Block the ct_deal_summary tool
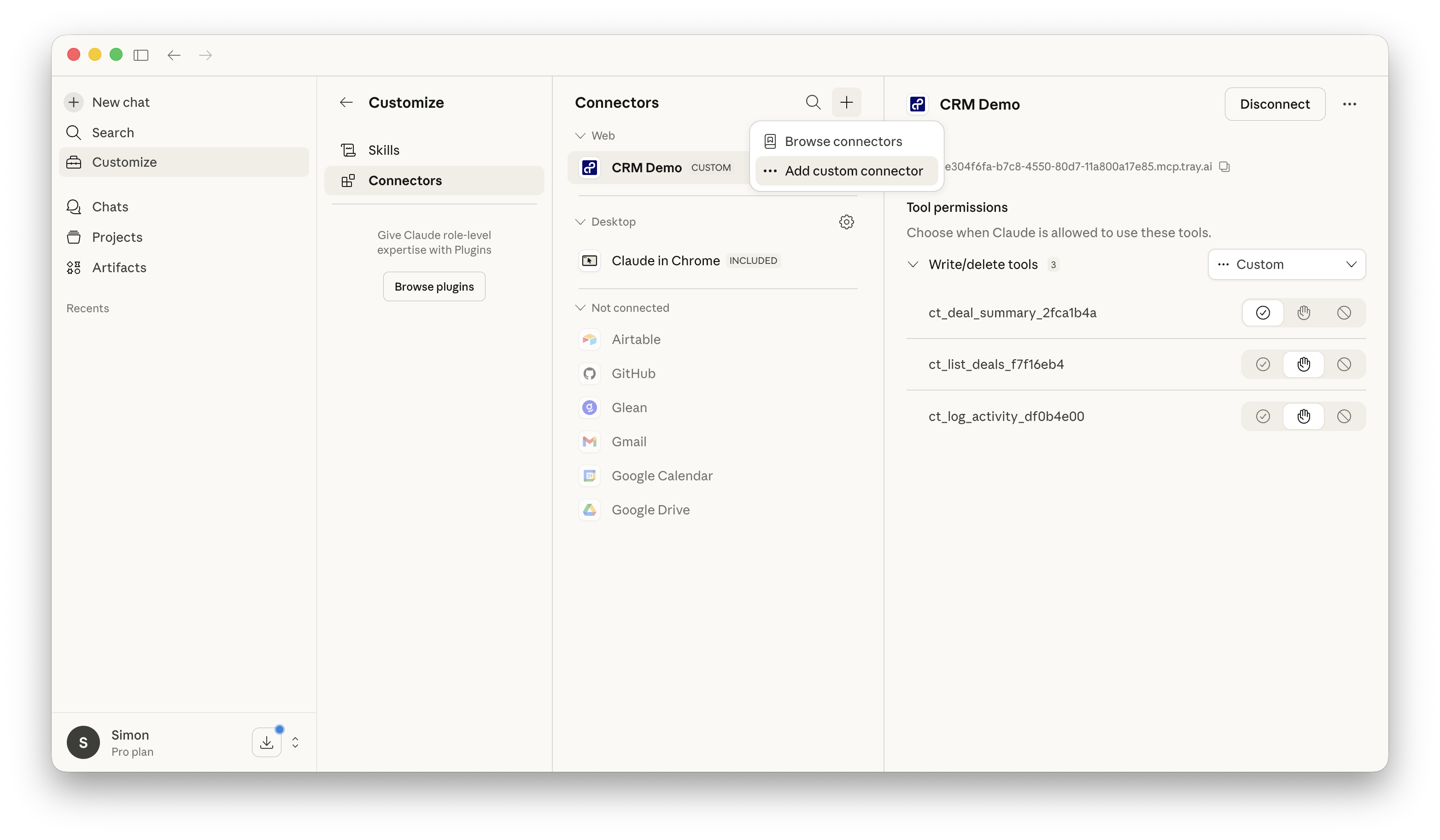Viewport: 1440px width, 840px height. (x=1343, y=313)
